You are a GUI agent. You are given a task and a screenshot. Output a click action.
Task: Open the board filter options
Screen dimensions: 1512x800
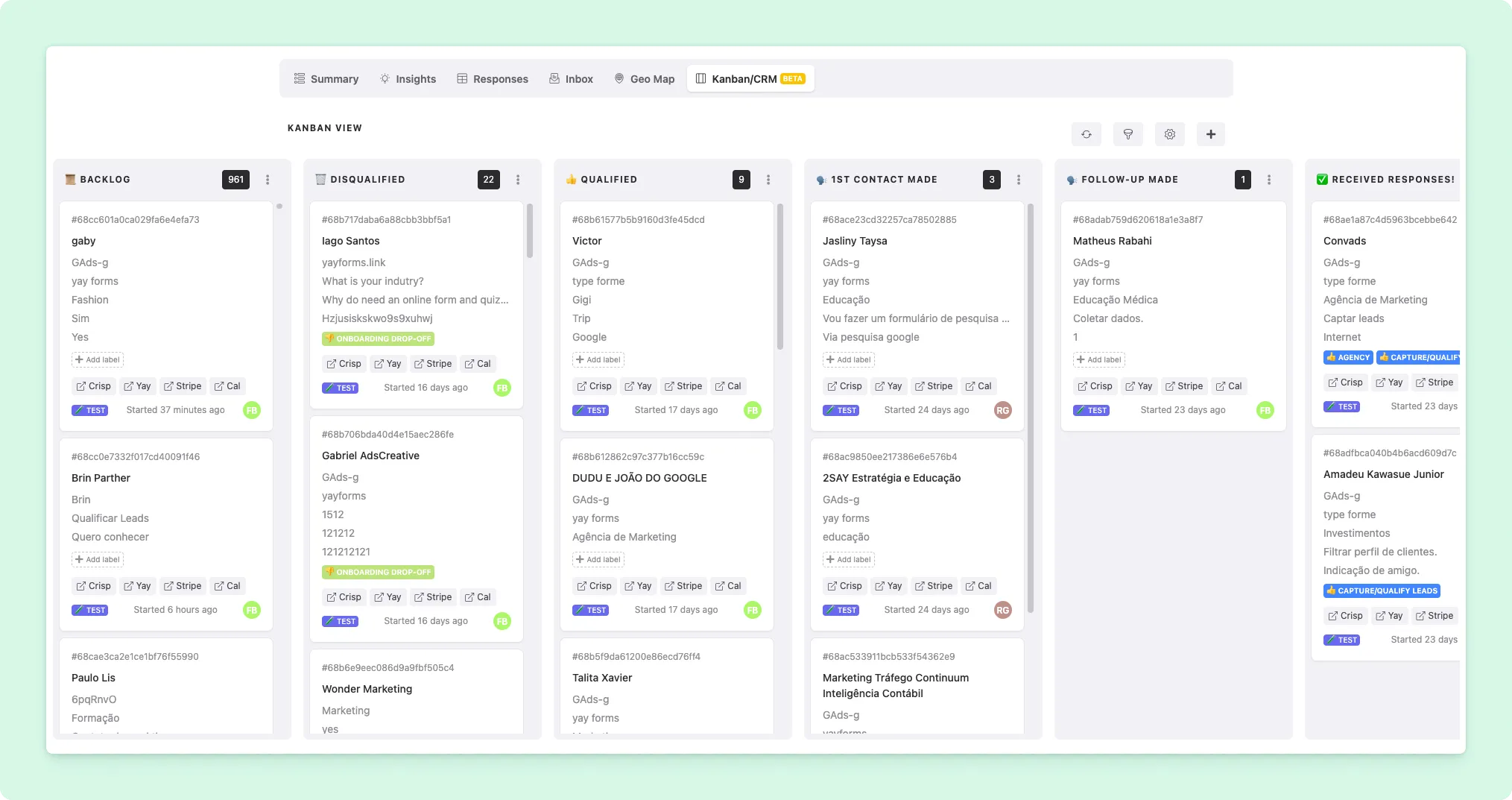(1127, 134)
